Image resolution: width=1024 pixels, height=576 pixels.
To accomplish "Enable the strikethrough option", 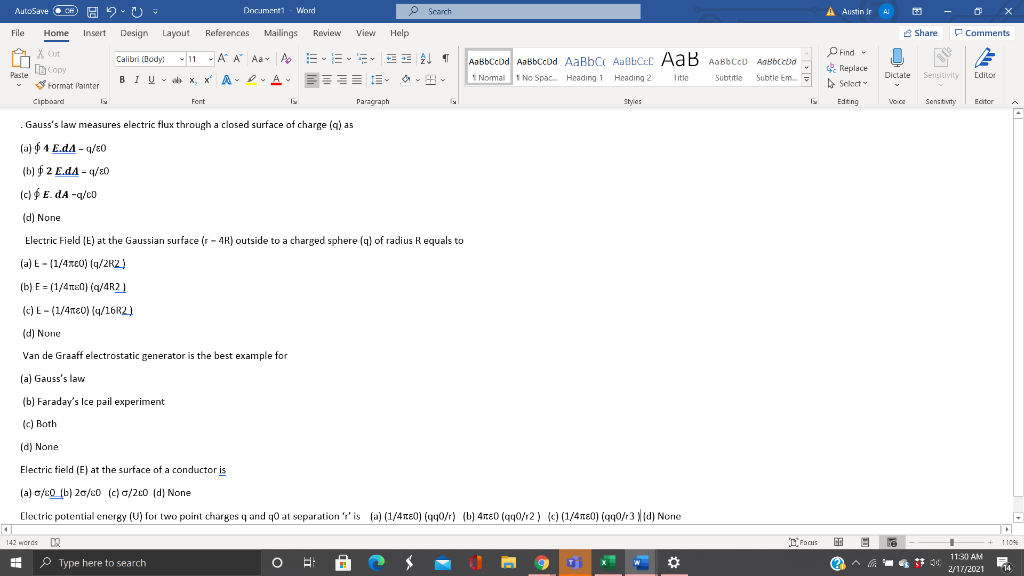I will (177, 80).
